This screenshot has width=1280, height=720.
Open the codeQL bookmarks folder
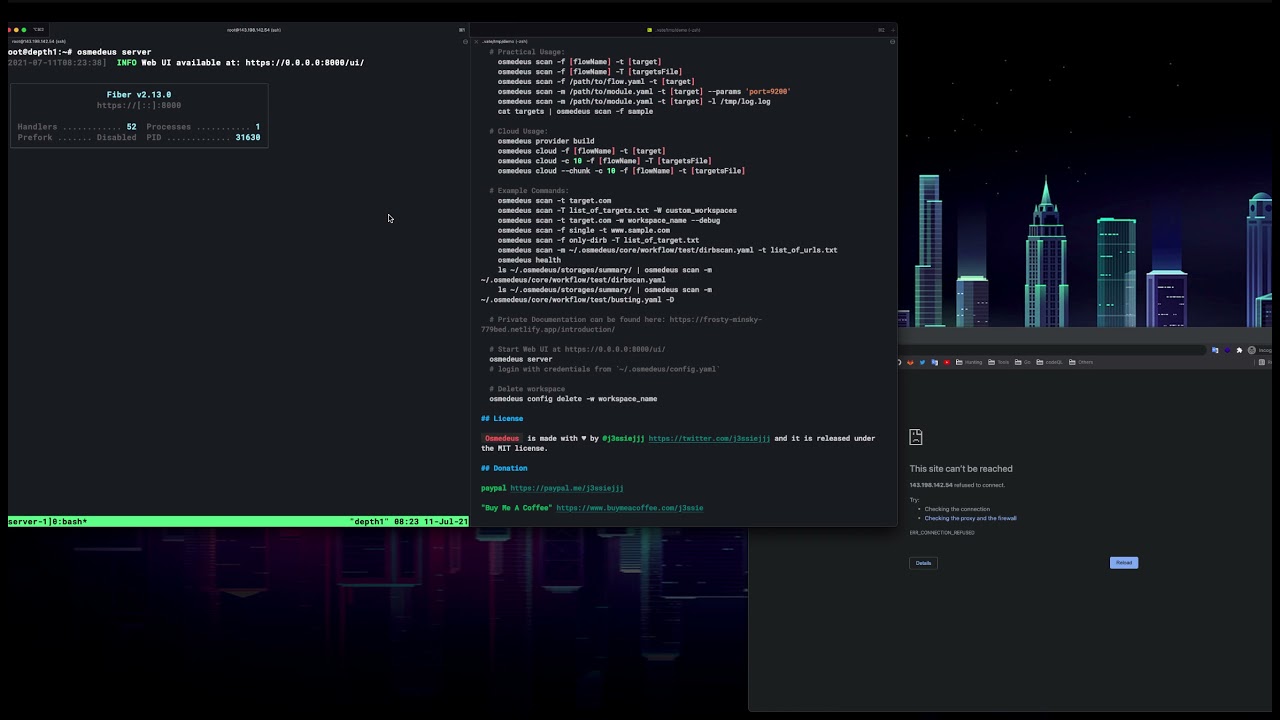[1049, 362]
